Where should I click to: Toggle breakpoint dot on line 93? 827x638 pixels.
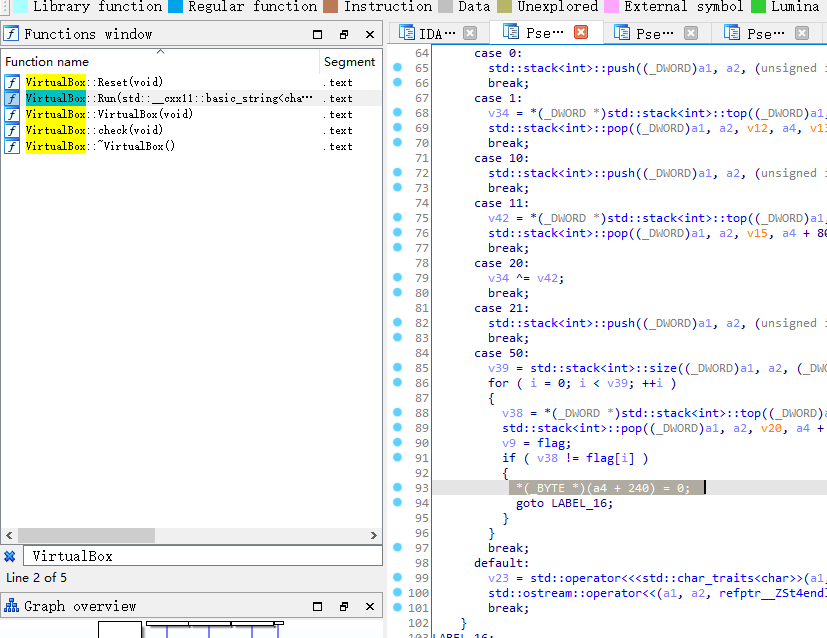(x=397, y=487)
